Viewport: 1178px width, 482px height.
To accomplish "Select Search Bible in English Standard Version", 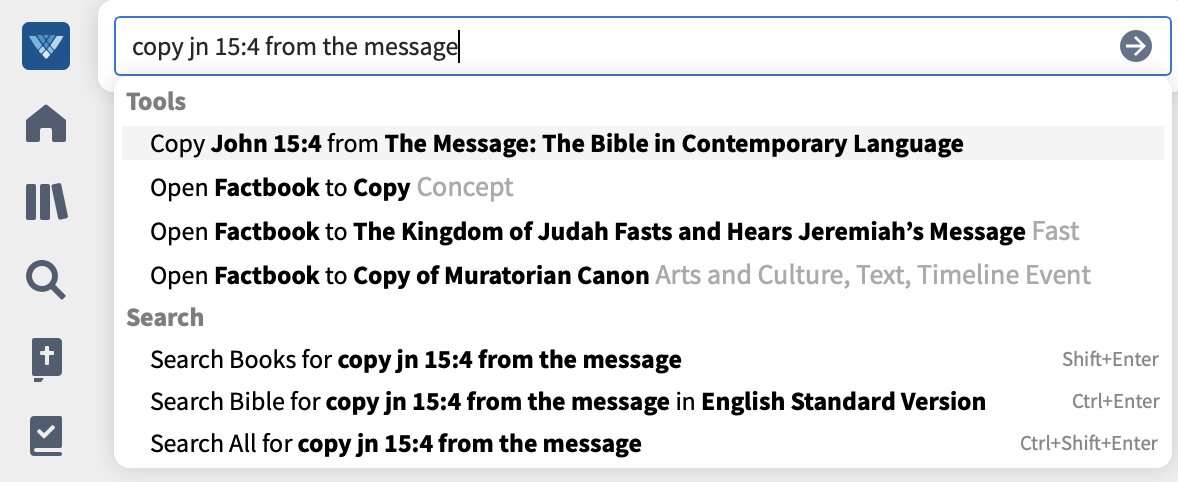I will pyautogui.click(x=642, y=402).
